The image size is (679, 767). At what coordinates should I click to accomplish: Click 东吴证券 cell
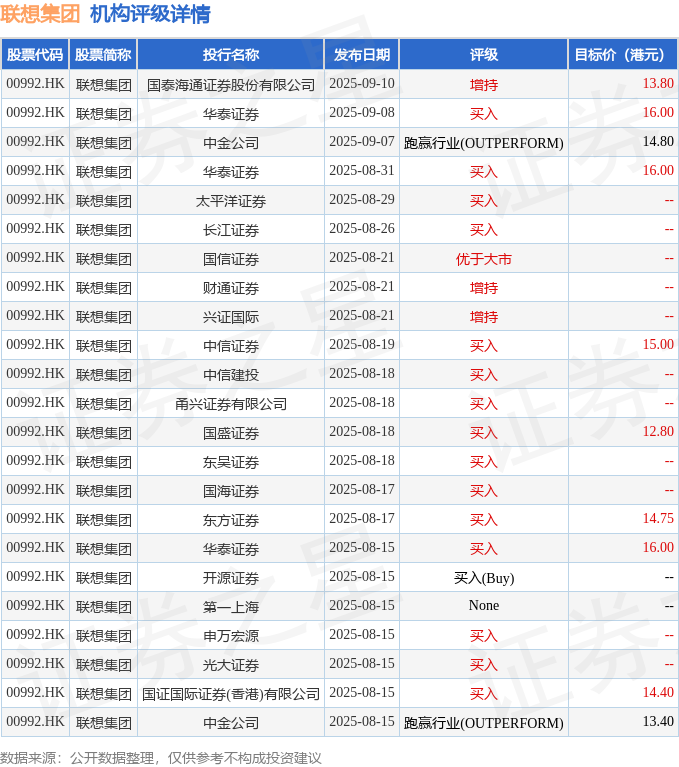pyautogui.click(x=231, y=462)
